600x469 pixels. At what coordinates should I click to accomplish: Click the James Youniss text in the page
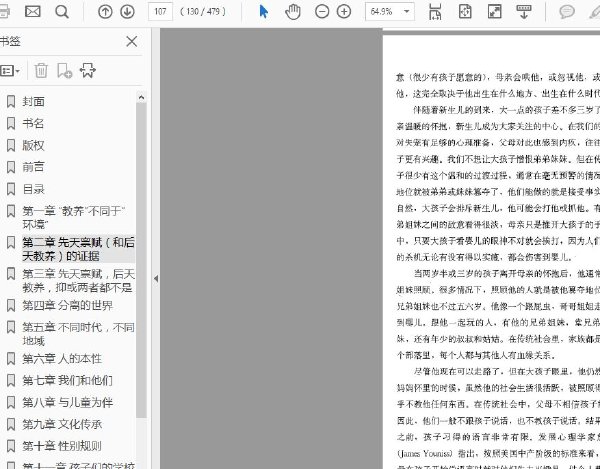(x=425, y=454)
